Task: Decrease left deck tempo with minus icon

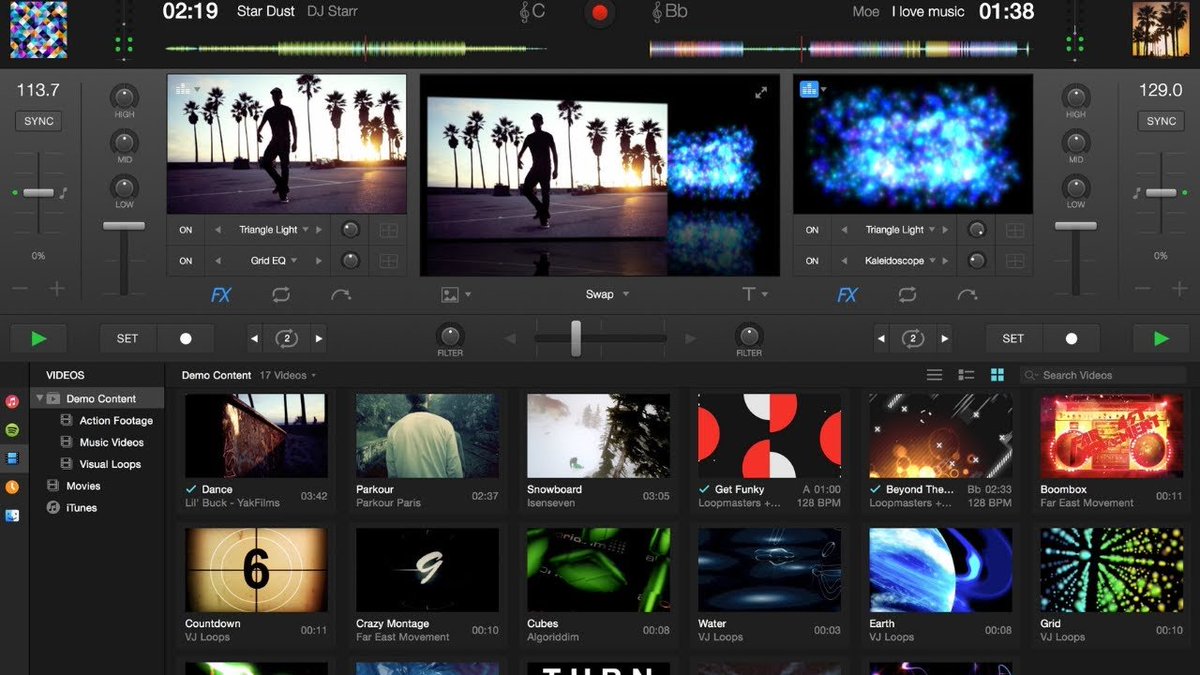Action: [x=20, y=289]
